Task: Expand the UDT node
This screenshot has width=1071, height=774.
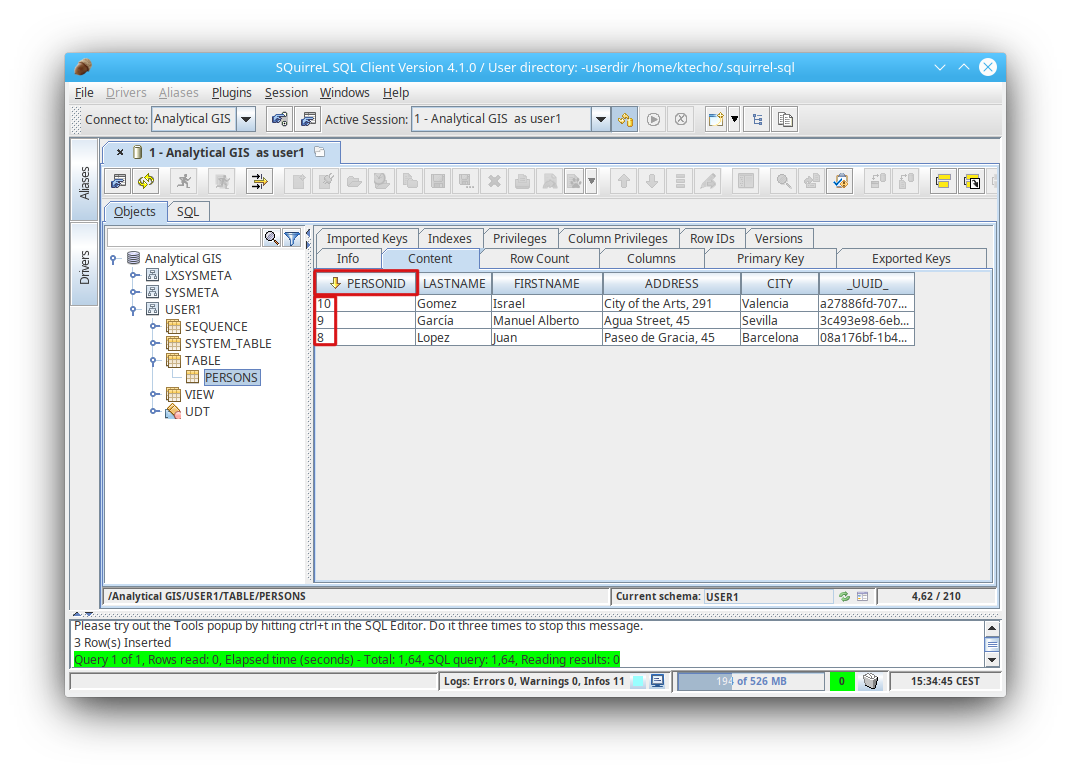Action: coord(154,411)
